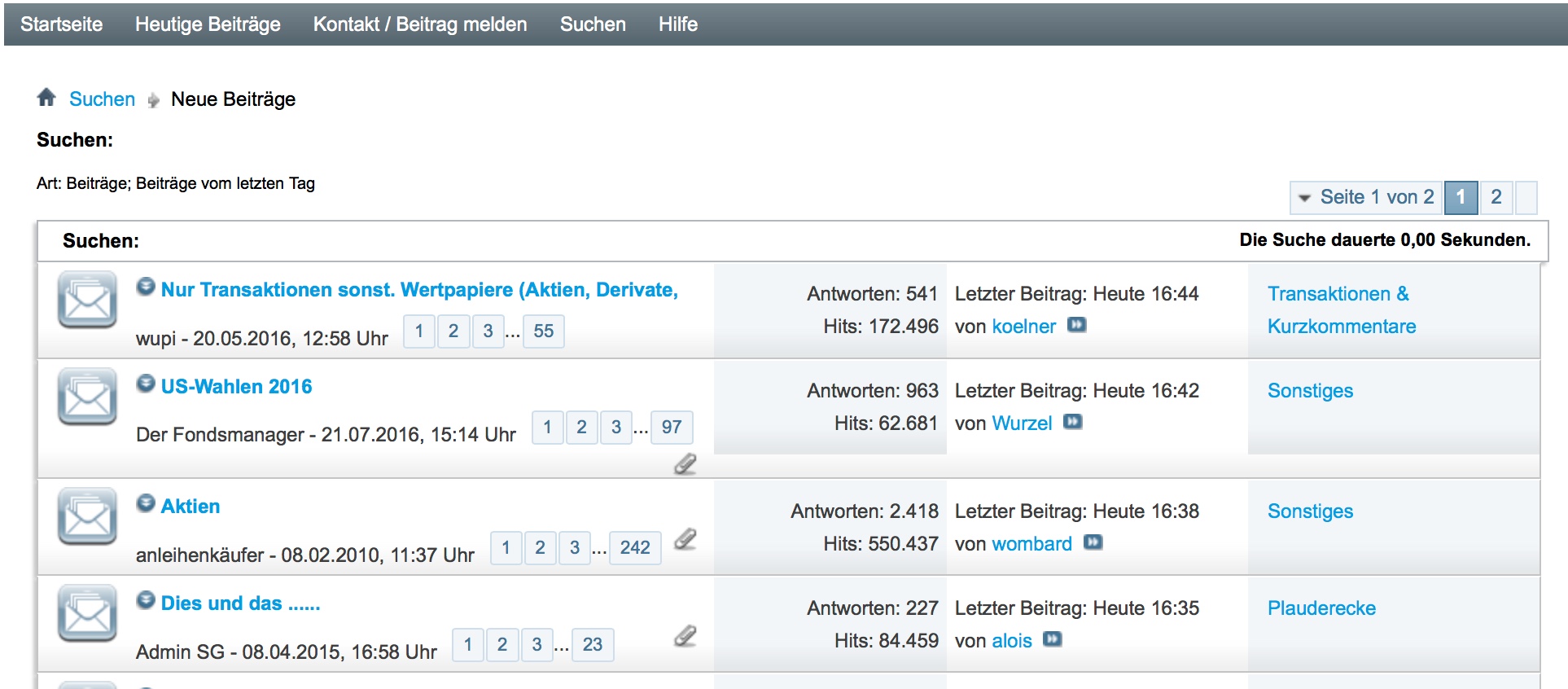Click the text Letzter Beitrag: Heute 16:35
The height and width of the screenshot is (689, 1568).
[1077, 608]
